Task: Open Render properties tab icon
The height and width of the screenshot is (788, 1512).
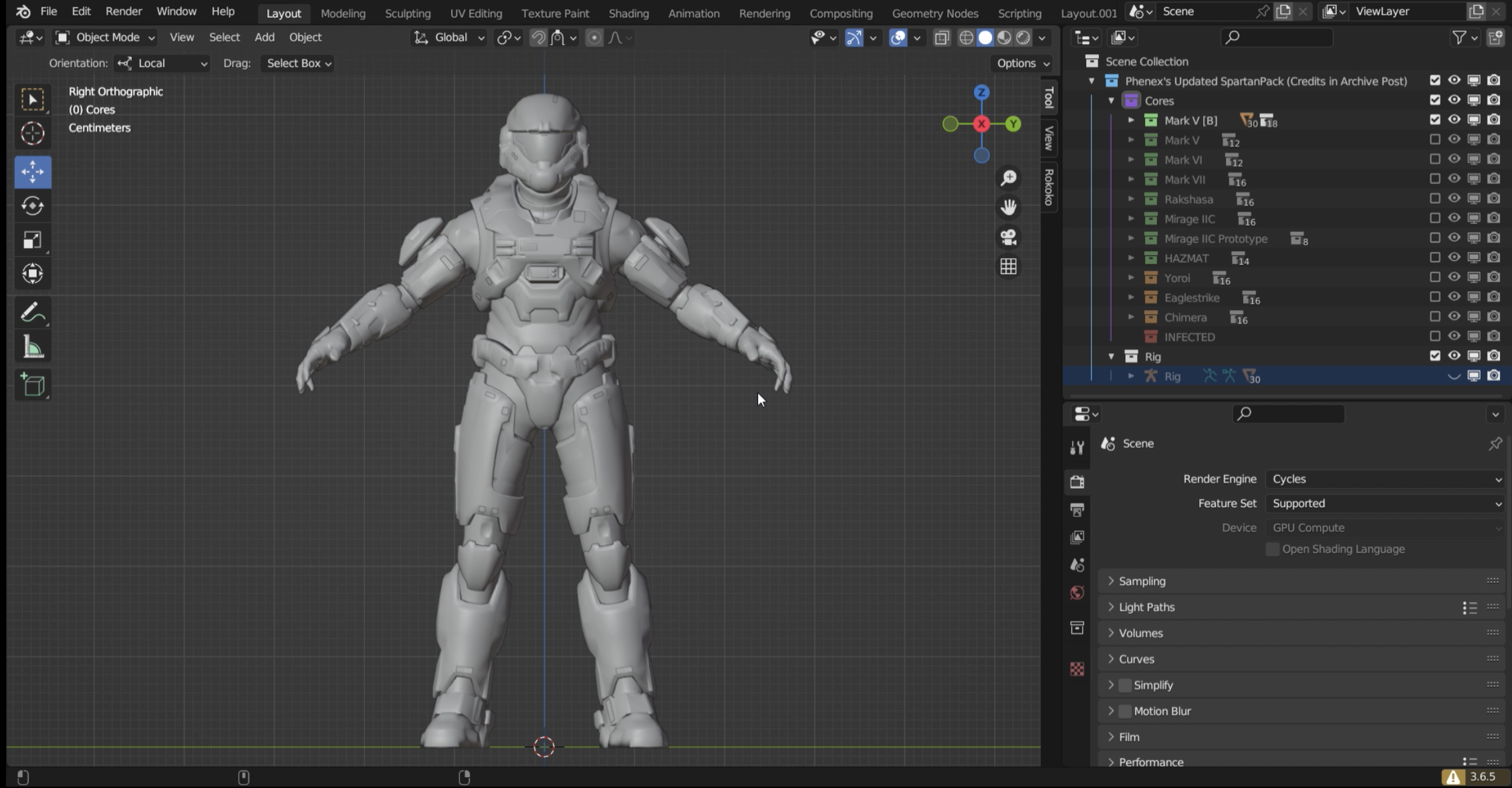Action: (1077, 482)
